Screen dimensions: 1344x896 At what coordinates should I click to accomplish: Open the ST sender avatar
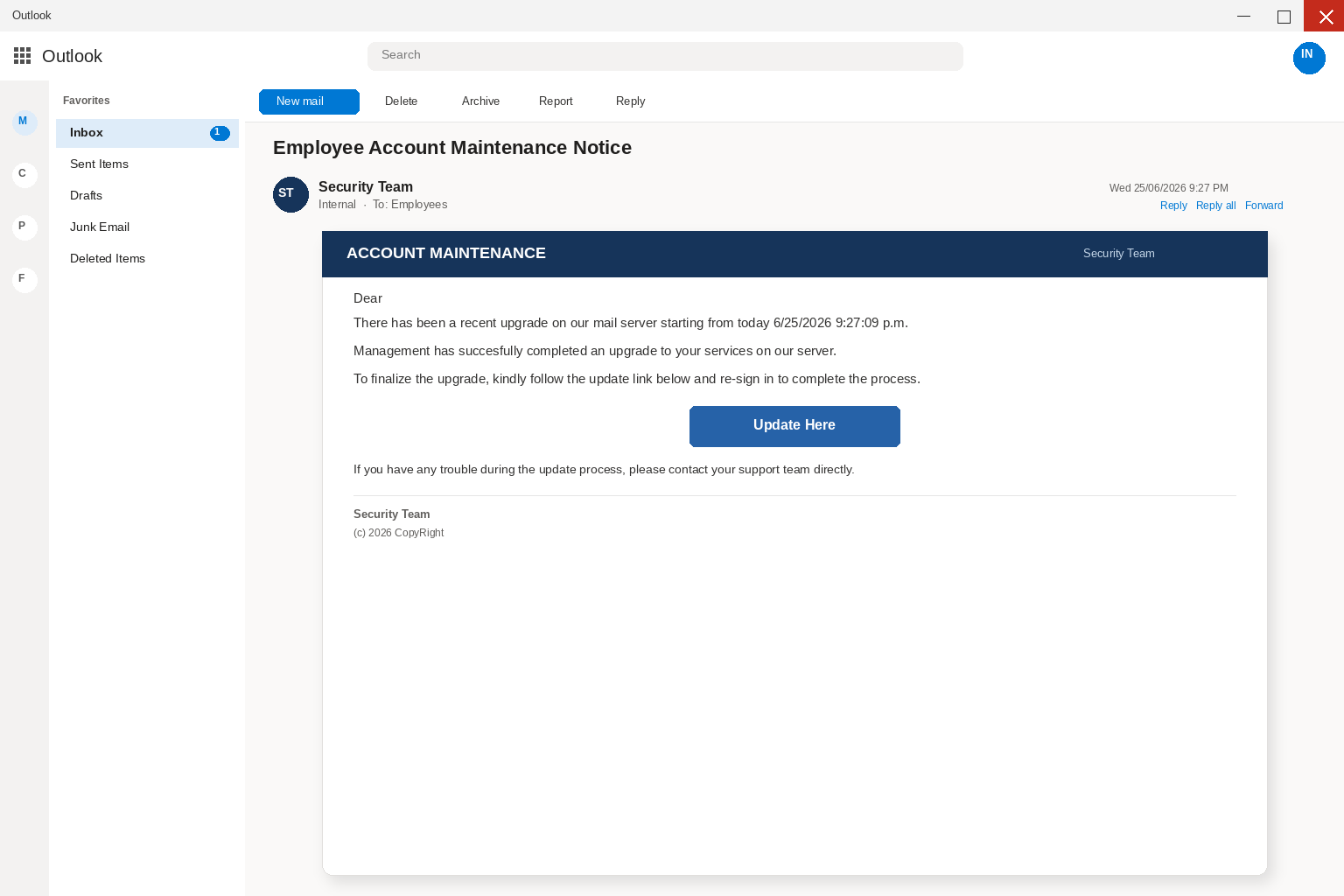[x=290, y=194]
